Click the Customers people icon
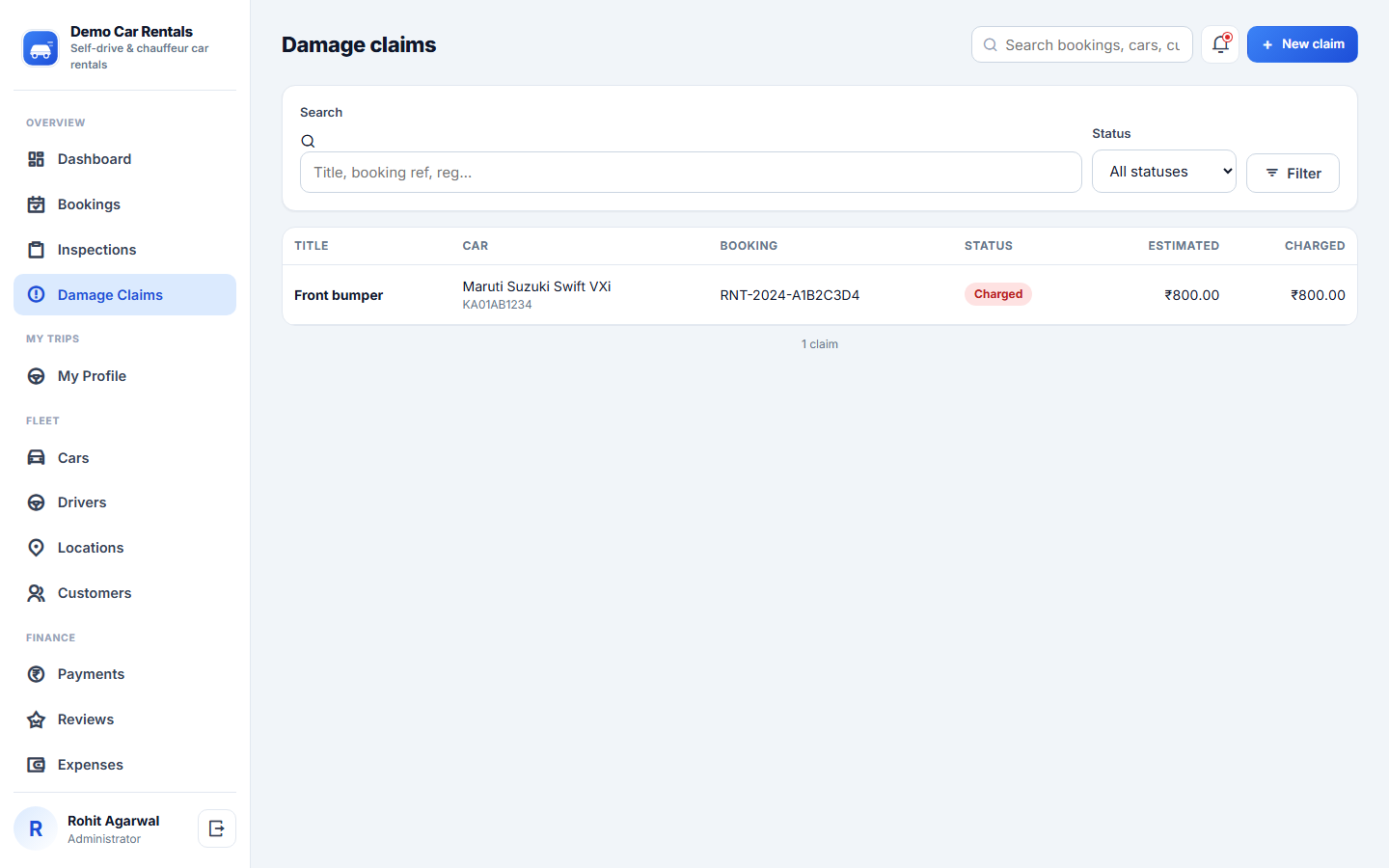 pyautogui.click(x=37, y=593)
